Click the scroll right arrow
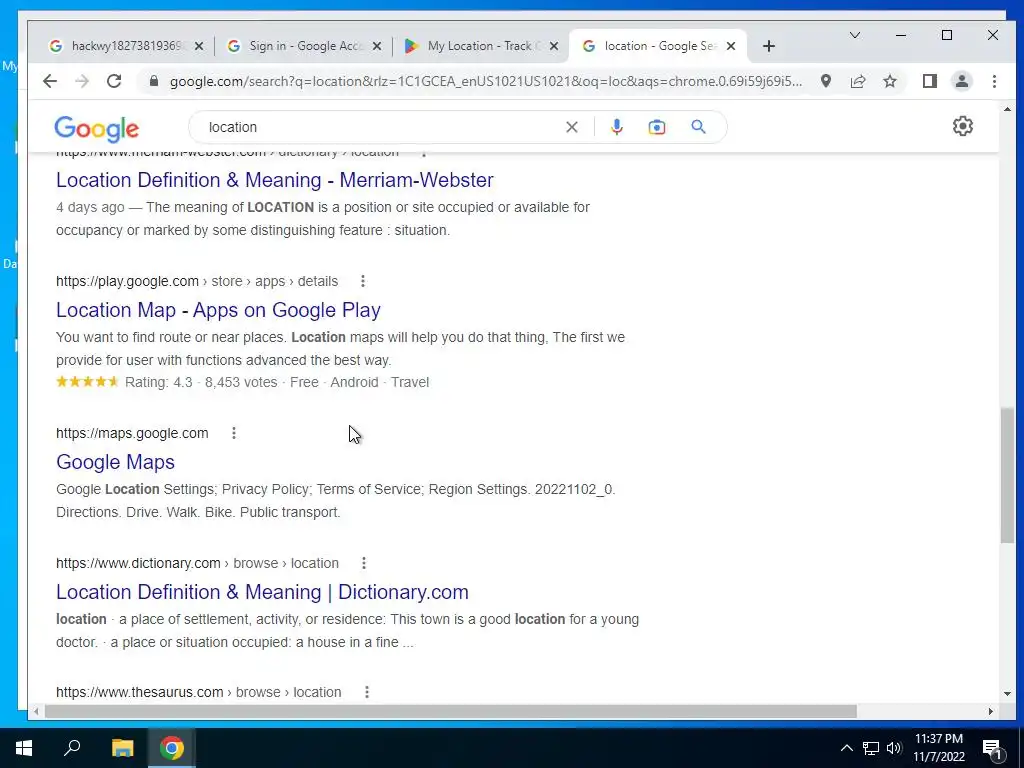Viewport: 1024px width, 768px height. (x=991, y=711)
